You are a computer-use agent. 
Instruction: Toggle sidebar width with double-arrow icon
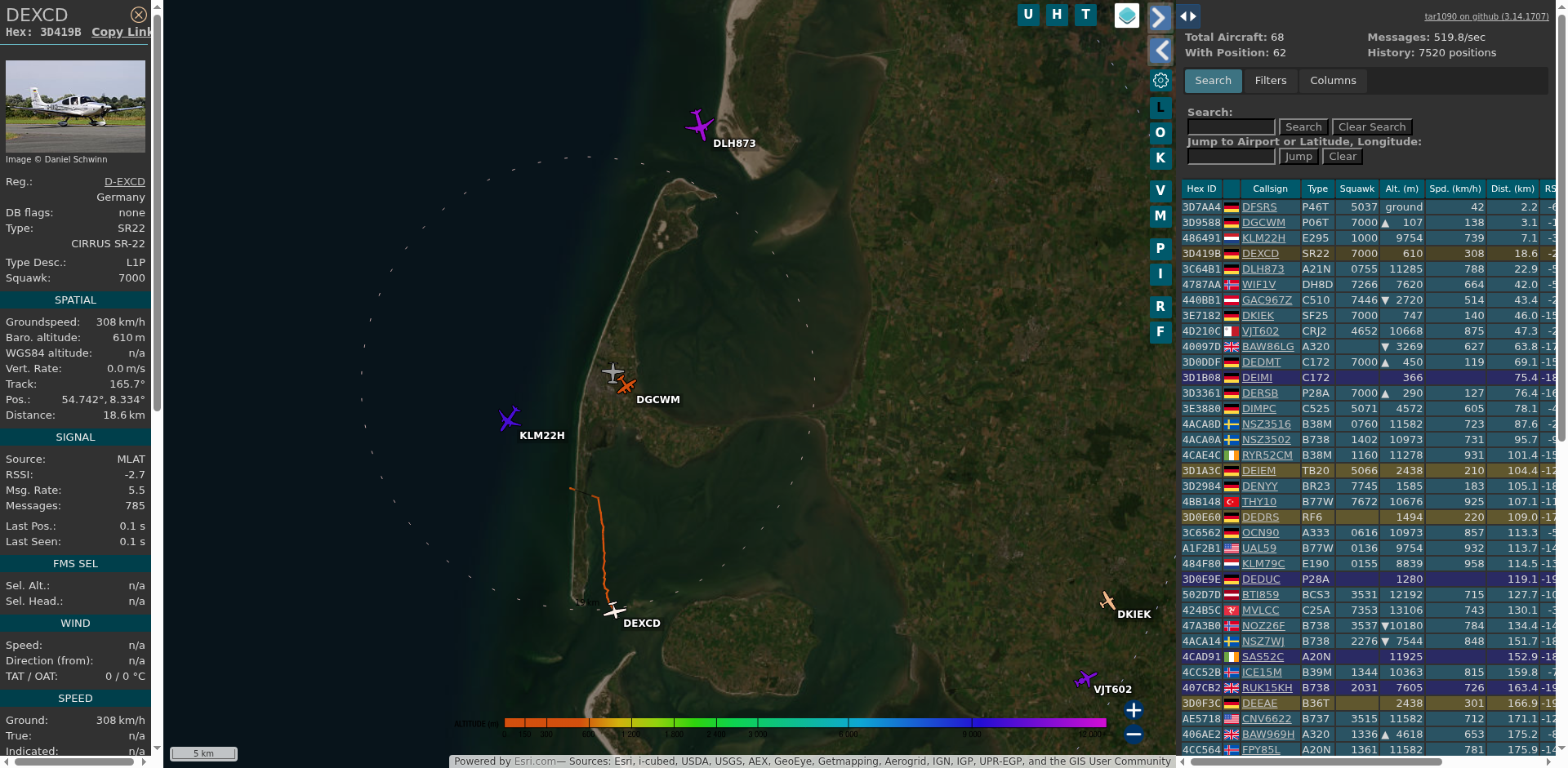click(1188, 16)
